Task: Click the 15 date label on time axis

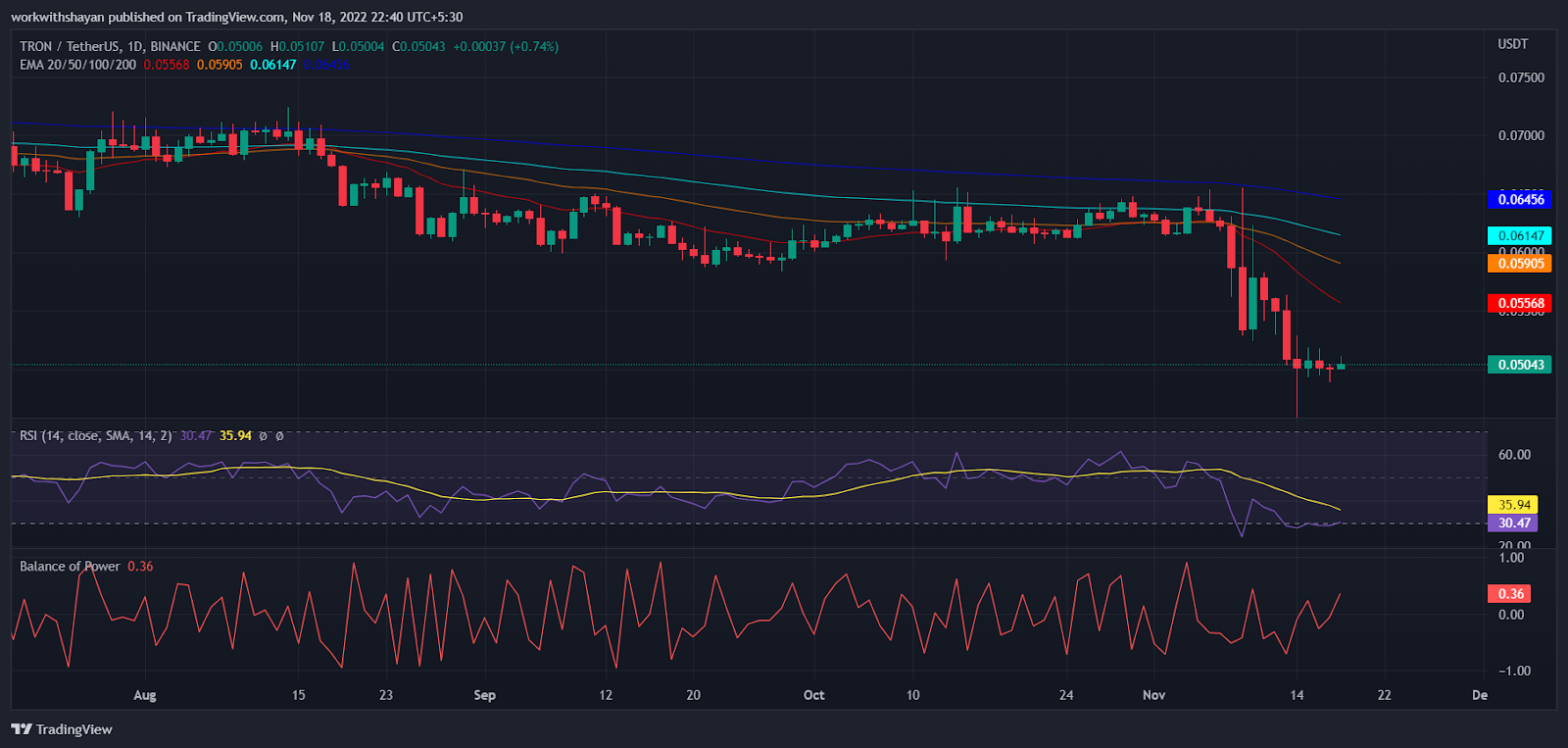Action: pos(298,695)
